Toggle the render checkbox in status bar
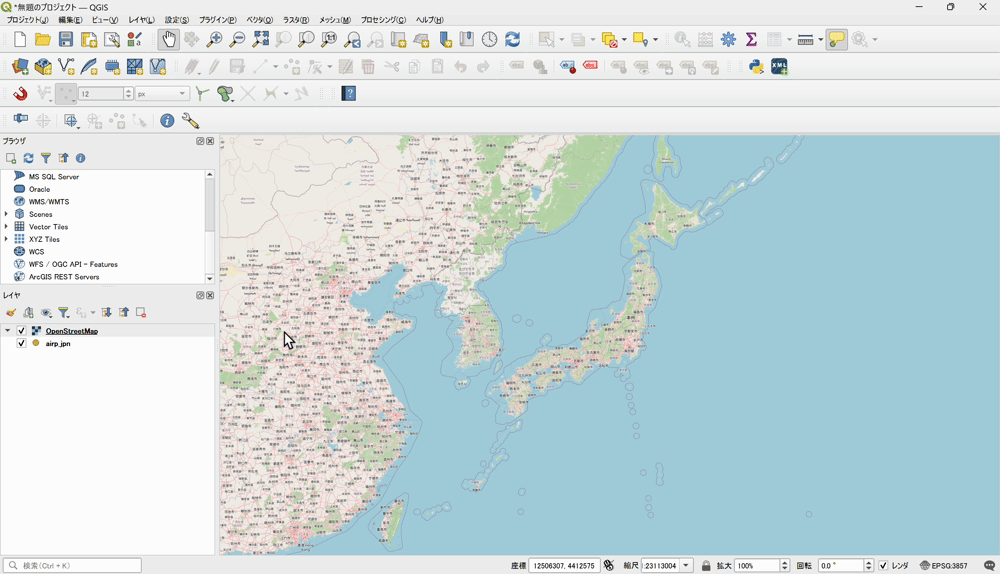The image size is (1000, 574). (883, 566)
